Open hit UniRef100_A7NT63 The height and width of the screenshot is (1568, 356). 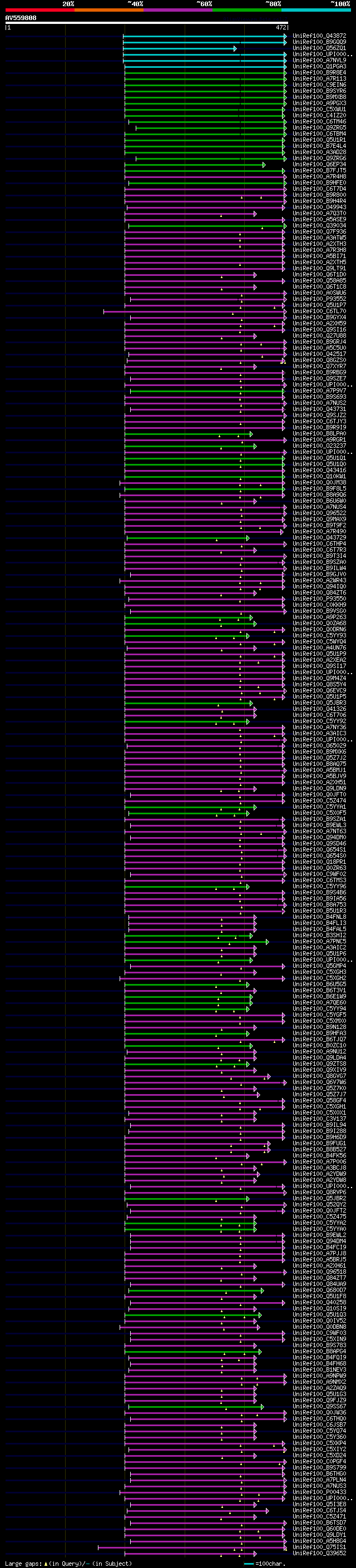(x=319, y=832)
